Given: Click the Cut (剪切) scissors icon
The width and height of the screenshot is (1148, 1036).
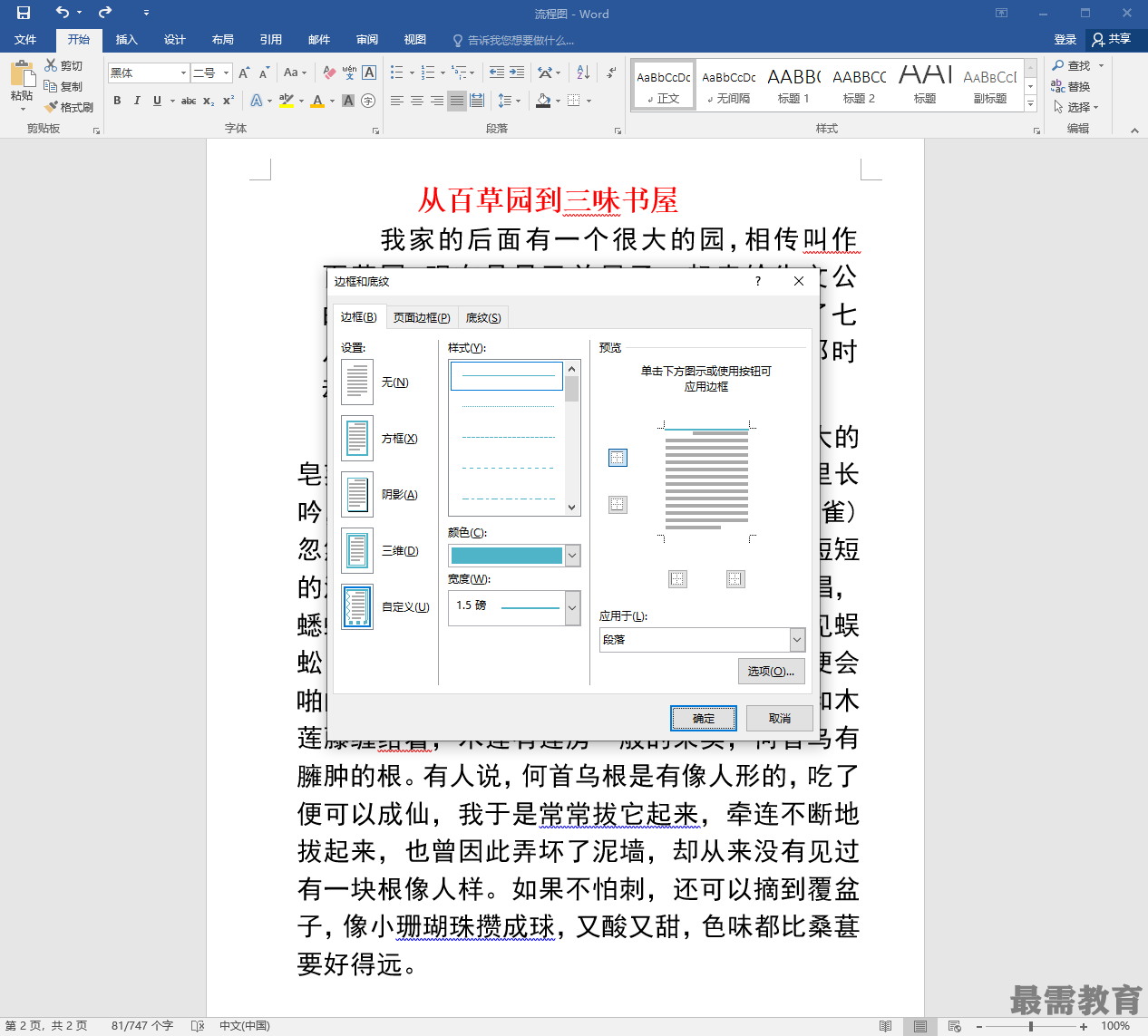Looking at the screenshot, I should [51, 65].
